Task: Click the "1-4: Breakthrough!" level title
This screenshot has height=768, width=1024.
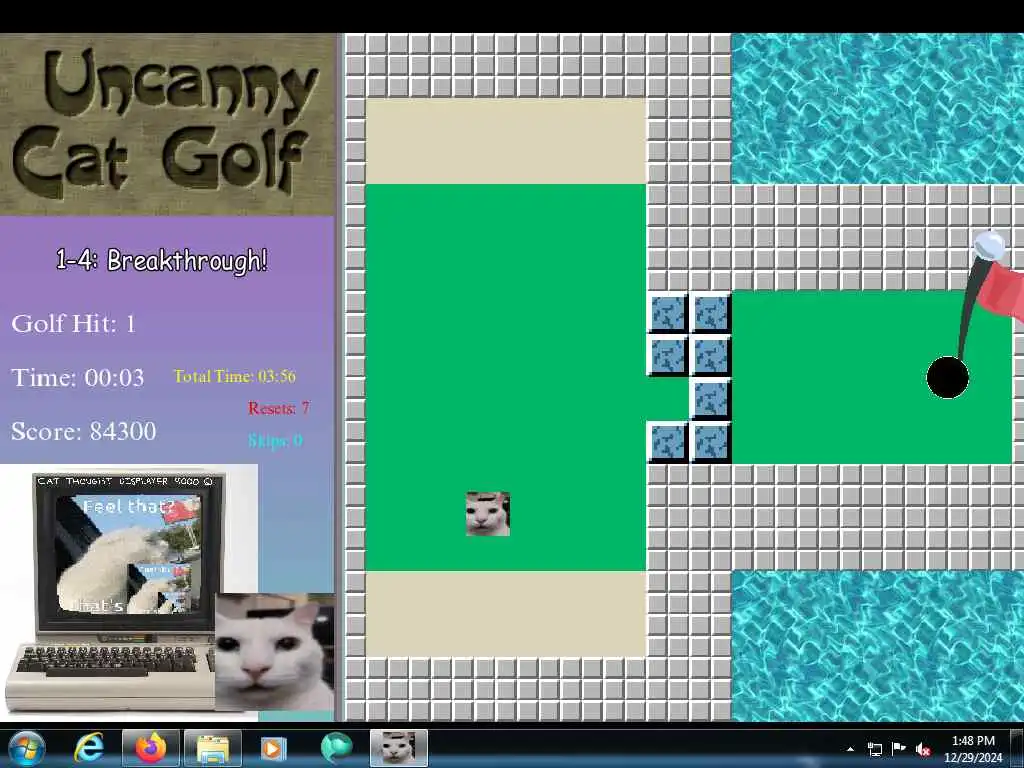Action: coord(162,260)
